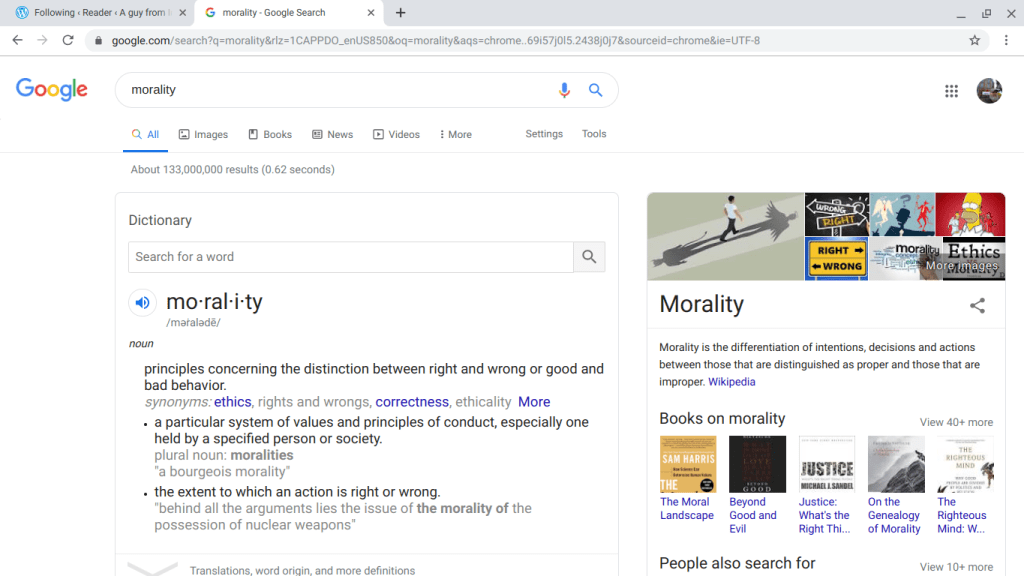This screenshot has height=576, width=1024.
Task: Show more synonyms for morality
Action: (x=534, y=402)
